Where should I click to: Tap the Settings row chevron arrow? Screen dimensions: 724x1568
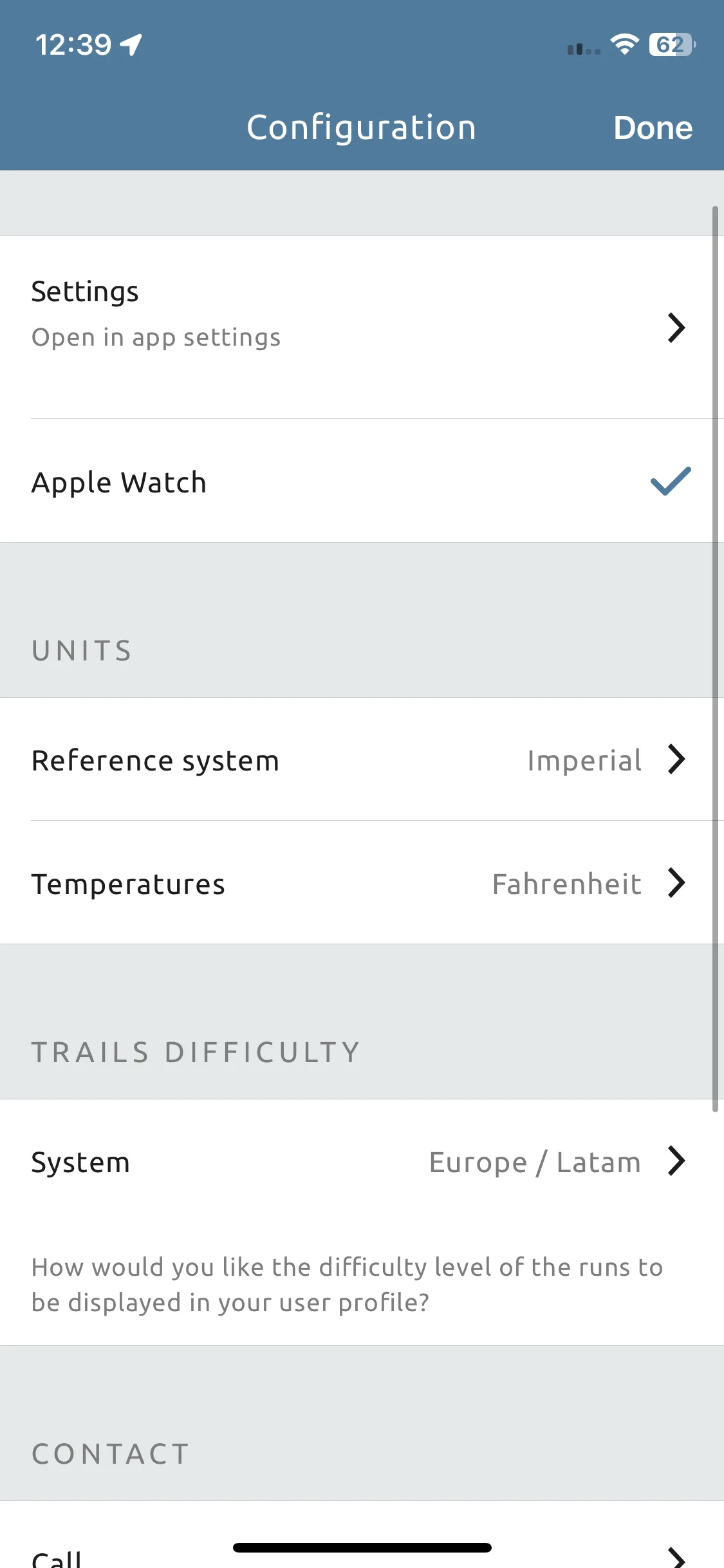(x=676, y=328)
